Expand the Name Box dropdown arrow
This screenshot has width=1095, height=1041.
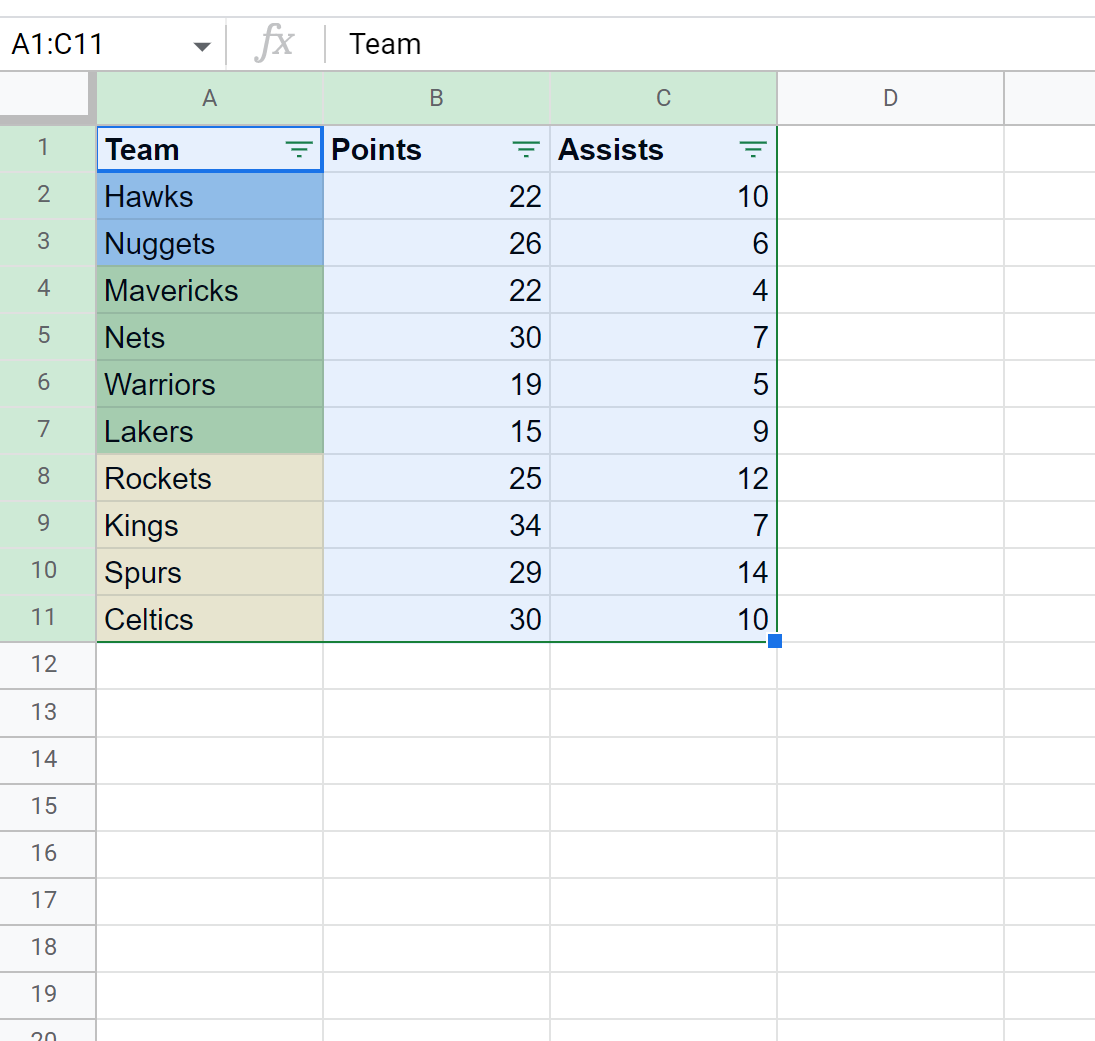click(202, 46)
